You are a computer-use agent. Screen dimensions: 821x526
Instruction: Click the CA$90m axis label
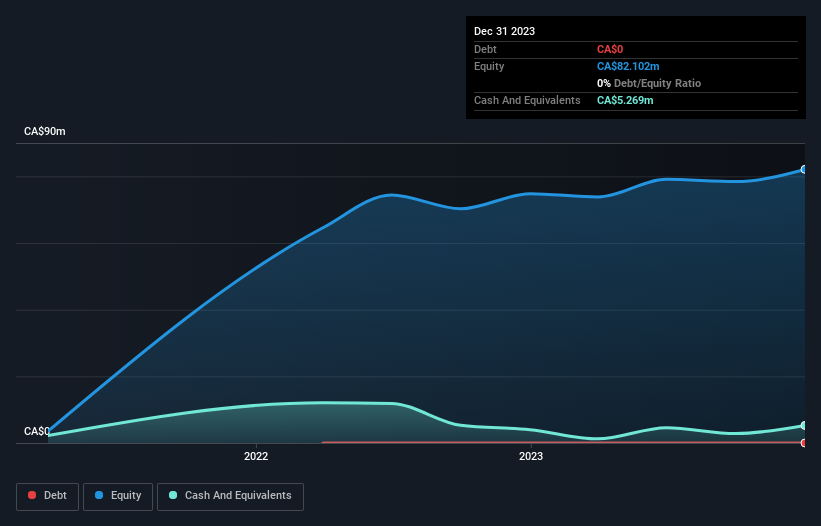tap(45, 131)
